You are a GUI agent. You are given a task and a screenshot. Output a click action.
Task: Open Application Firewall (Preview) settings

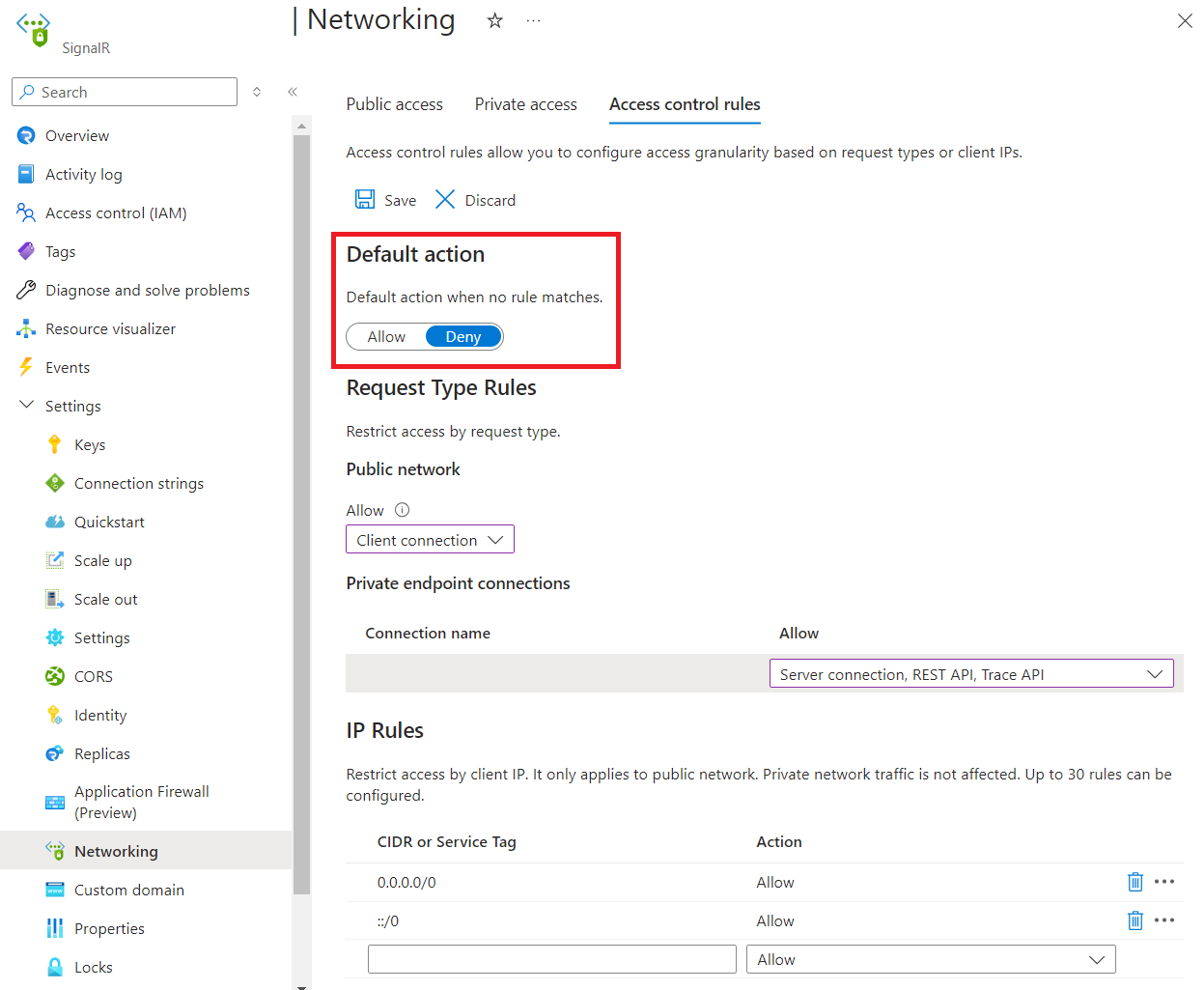point(141,802)
